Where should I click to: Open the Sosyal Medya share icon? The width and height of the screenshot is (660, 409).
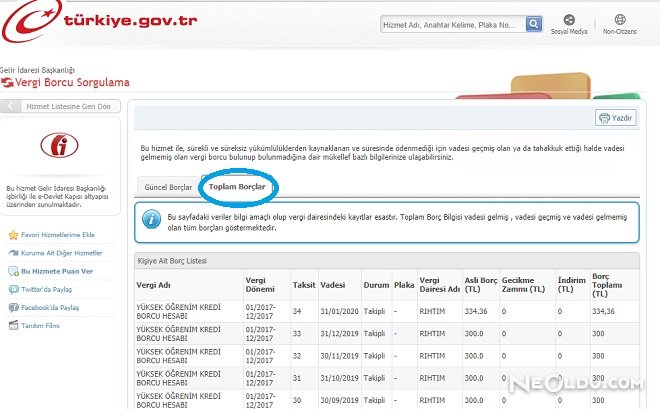pyautogui.click(x=569, y=20)
